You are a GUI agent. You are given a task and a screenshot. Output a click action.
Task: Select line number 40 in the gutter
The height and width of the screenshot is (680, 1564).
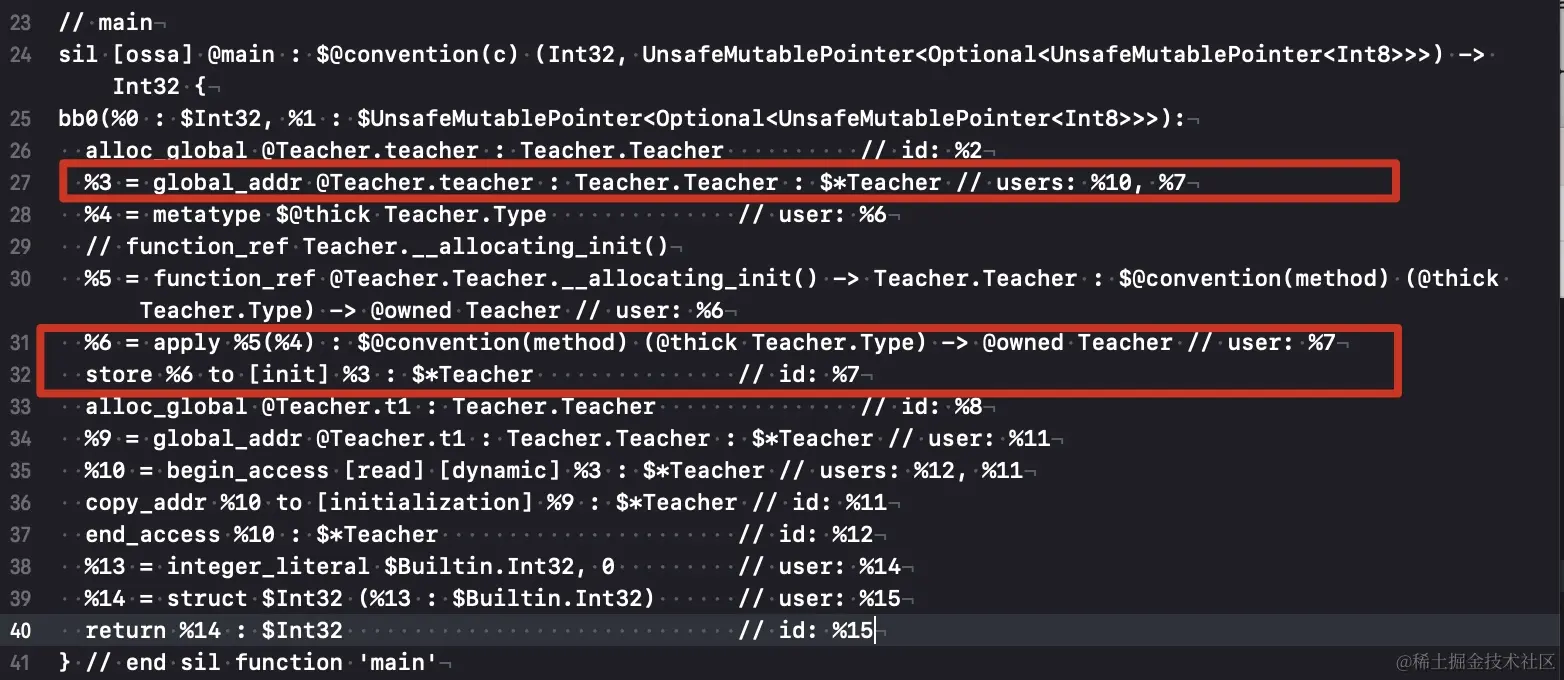point(21,631)
